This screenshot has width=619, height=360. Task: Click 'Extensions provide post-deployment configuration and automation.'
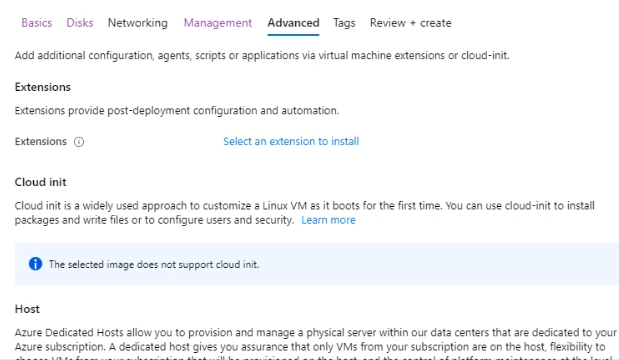pyautogui.click(x=177, y=111)
